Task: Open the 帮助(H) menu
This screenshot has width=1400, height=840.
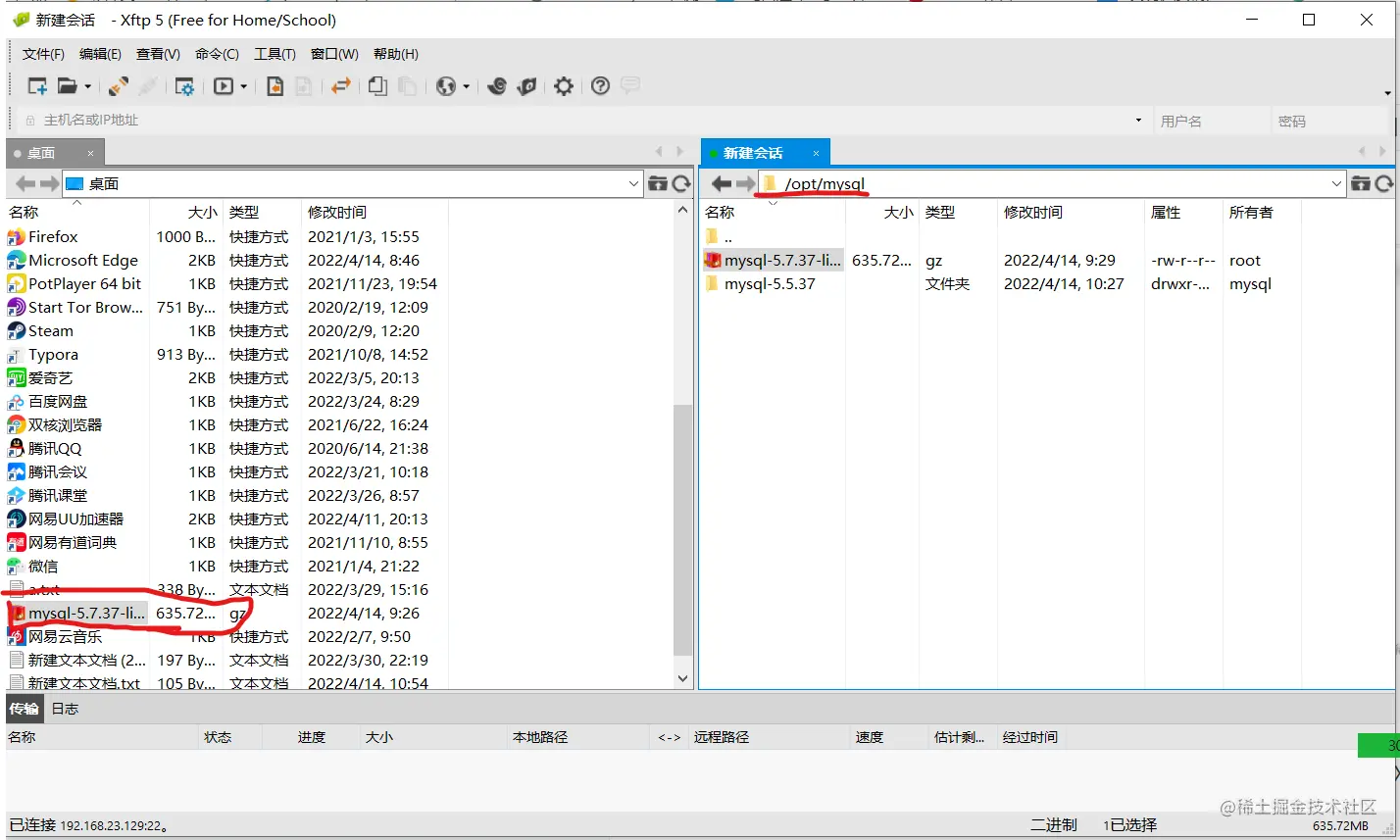Action: 395,54
